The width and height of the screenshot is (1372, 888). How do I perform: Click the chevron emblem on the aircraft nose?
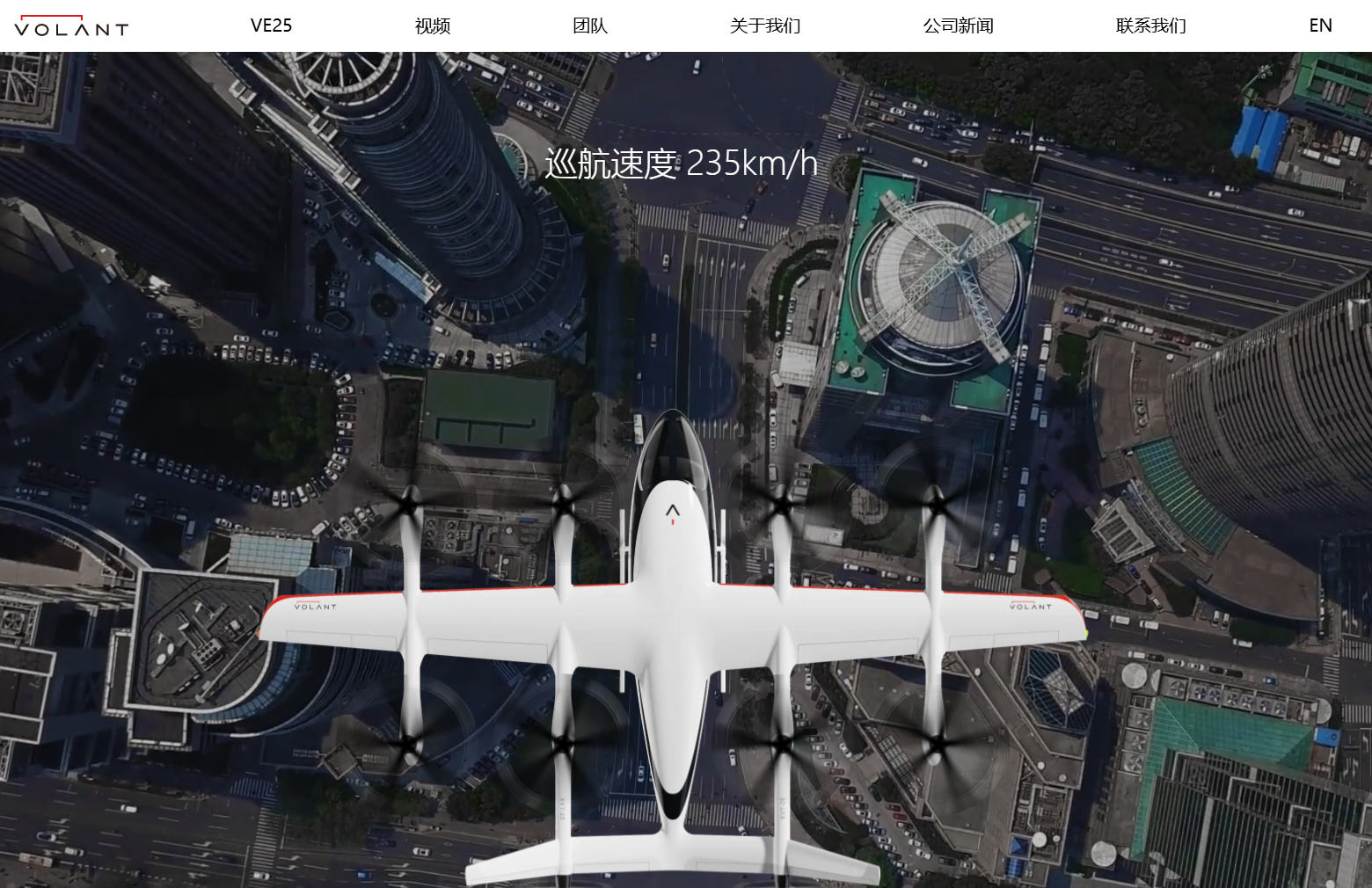pos(673,512)
